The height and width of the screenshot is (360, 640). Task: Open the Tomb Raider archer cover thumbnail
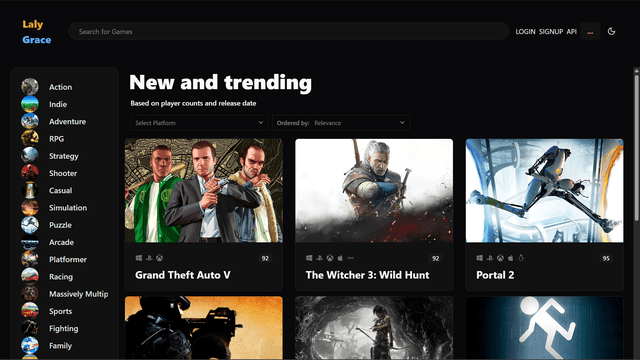pos(374,328)
